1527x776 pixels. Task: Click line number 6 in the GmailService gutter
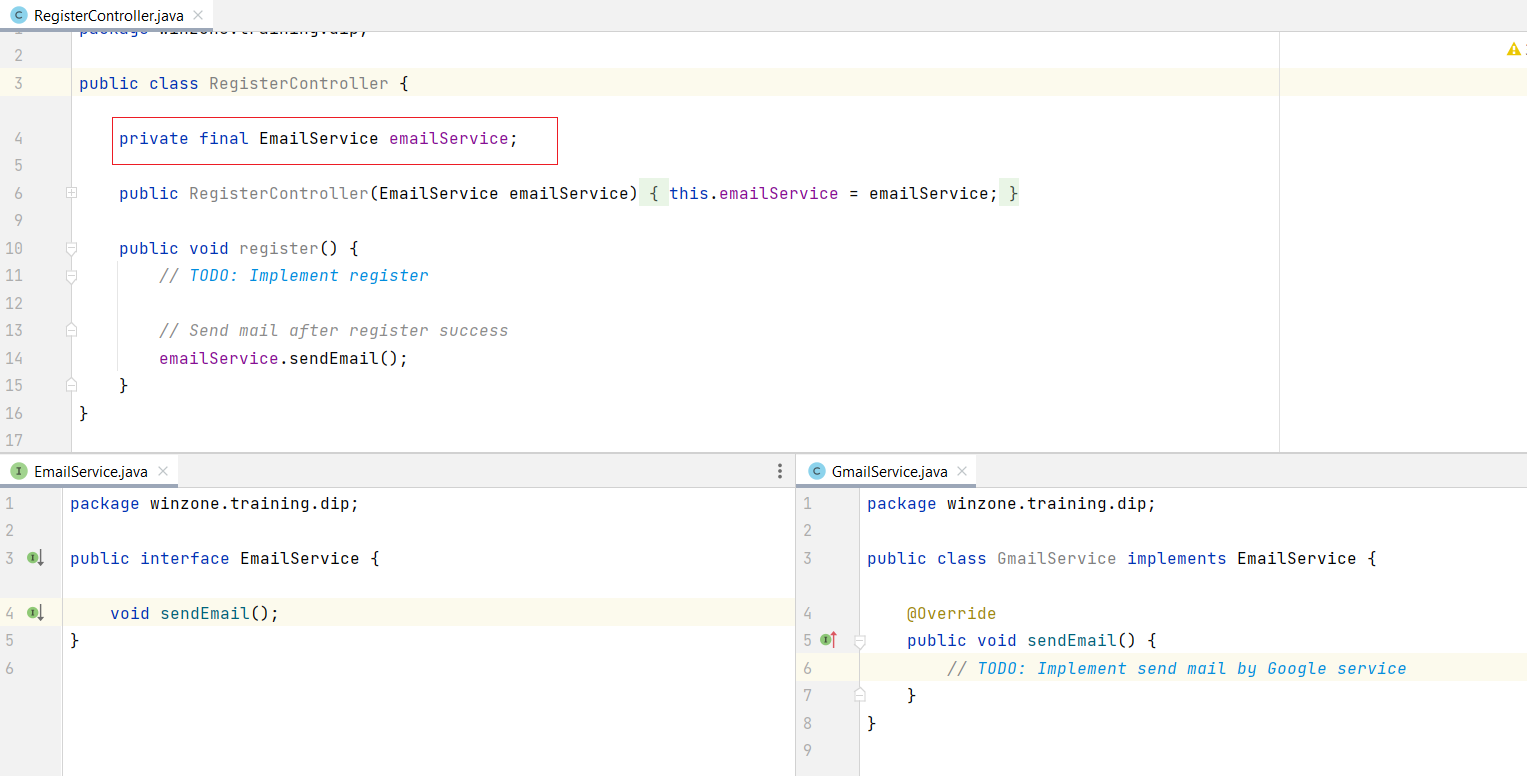click(x=808, y=668)
